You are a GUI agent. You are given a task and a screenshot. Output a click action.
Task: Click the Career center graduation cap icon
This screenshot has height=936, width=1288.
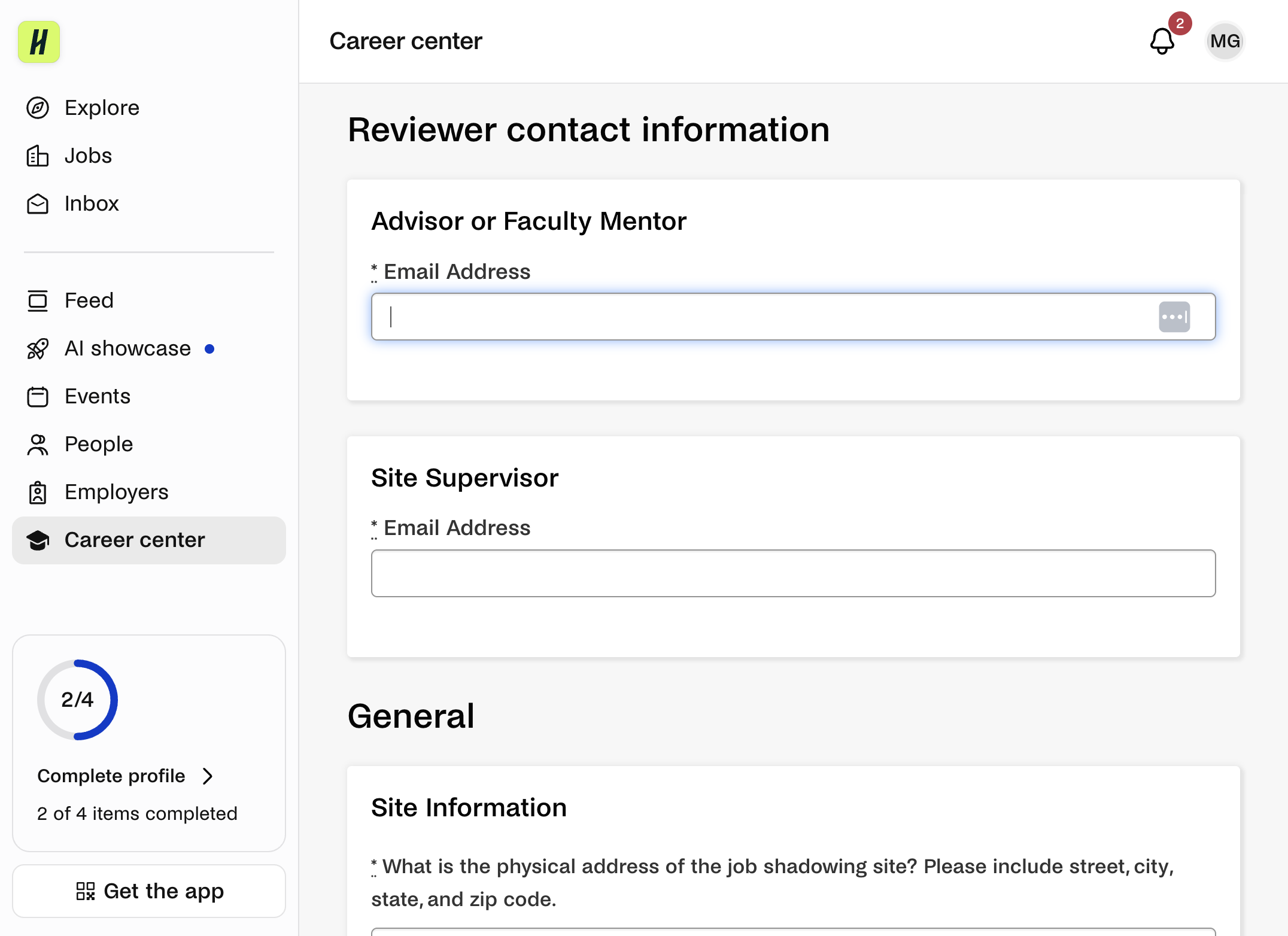[x=38, y=540]
